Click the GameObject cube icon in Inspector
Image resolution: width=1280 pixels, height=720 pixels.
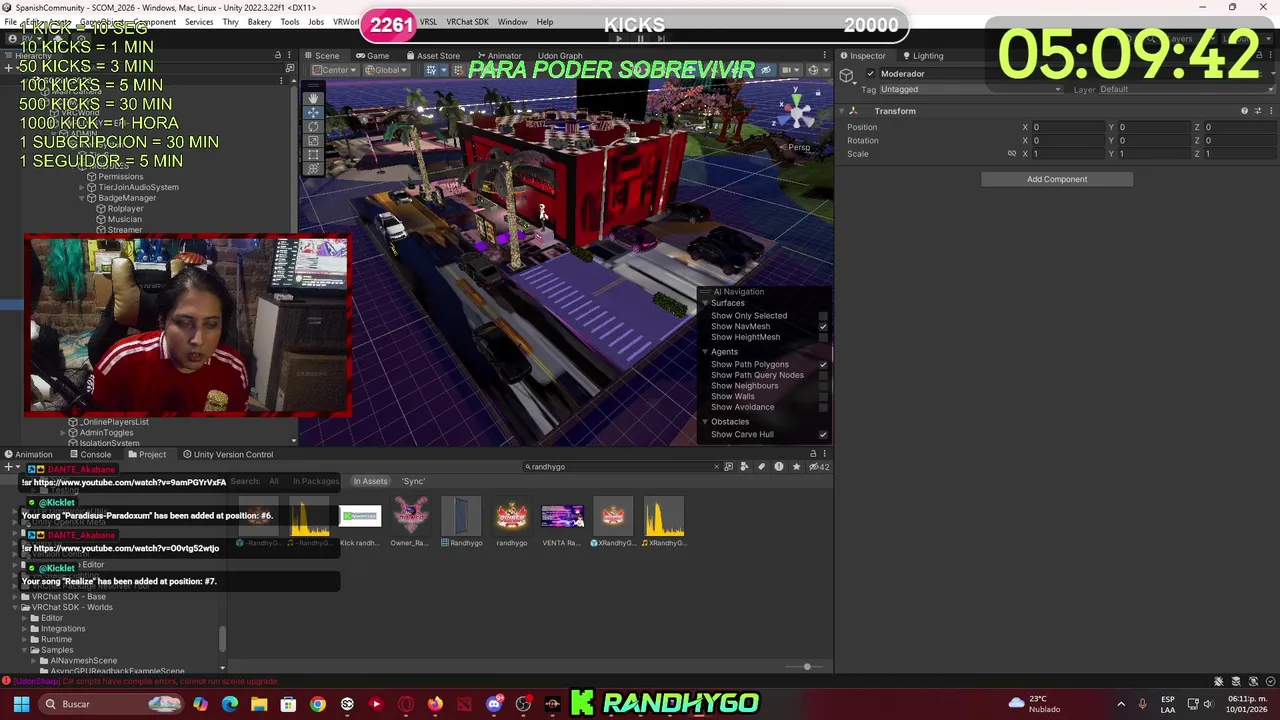tap(847, 76)
